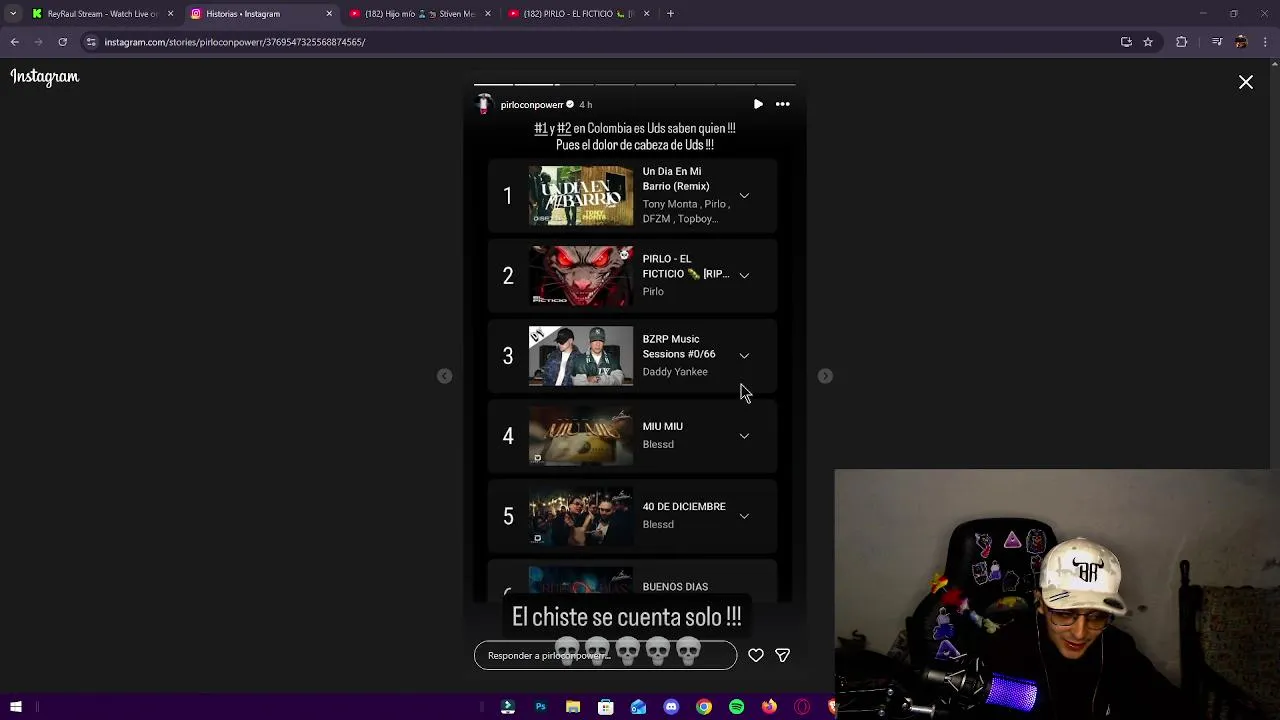The height and width of the screenshot is (720, 1280).
Task: Go to the next story
Action: 825,376
